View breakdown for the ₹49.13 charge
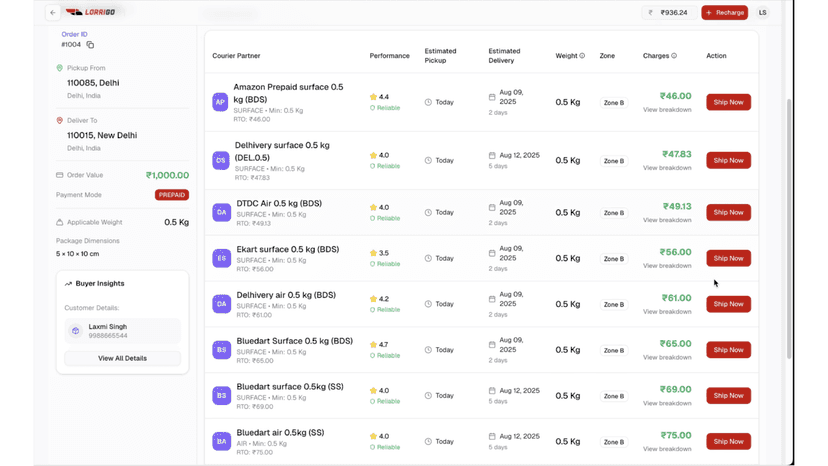The width and height of the screenshot is (828, 466). (x=667, y=220)
